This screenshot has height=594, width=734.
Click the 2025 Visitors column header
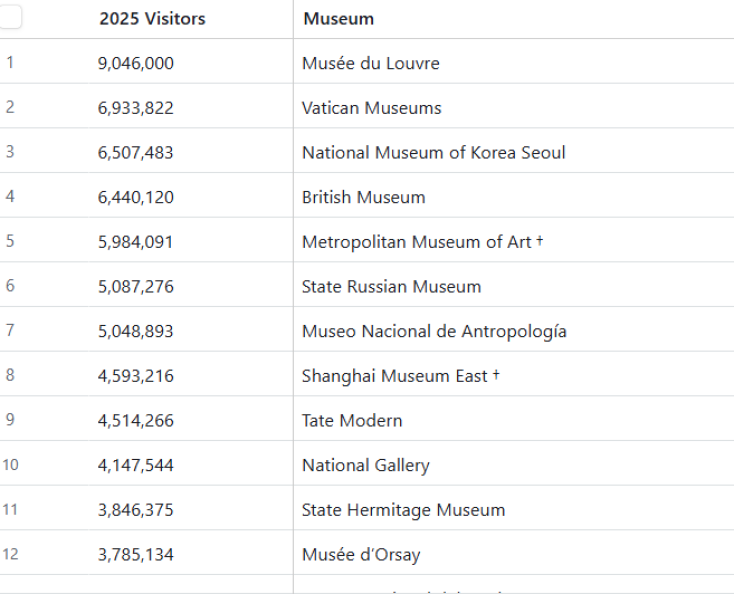[x=152, y=19]
